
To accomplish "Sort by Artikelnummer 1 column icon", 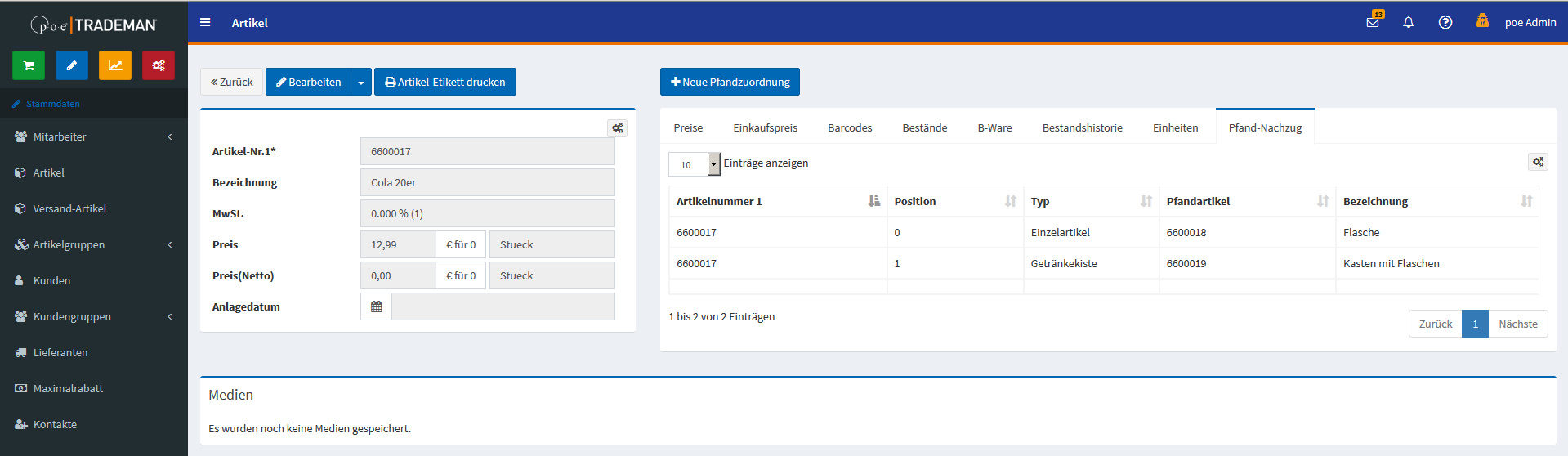I will click(x=874, y=201).
